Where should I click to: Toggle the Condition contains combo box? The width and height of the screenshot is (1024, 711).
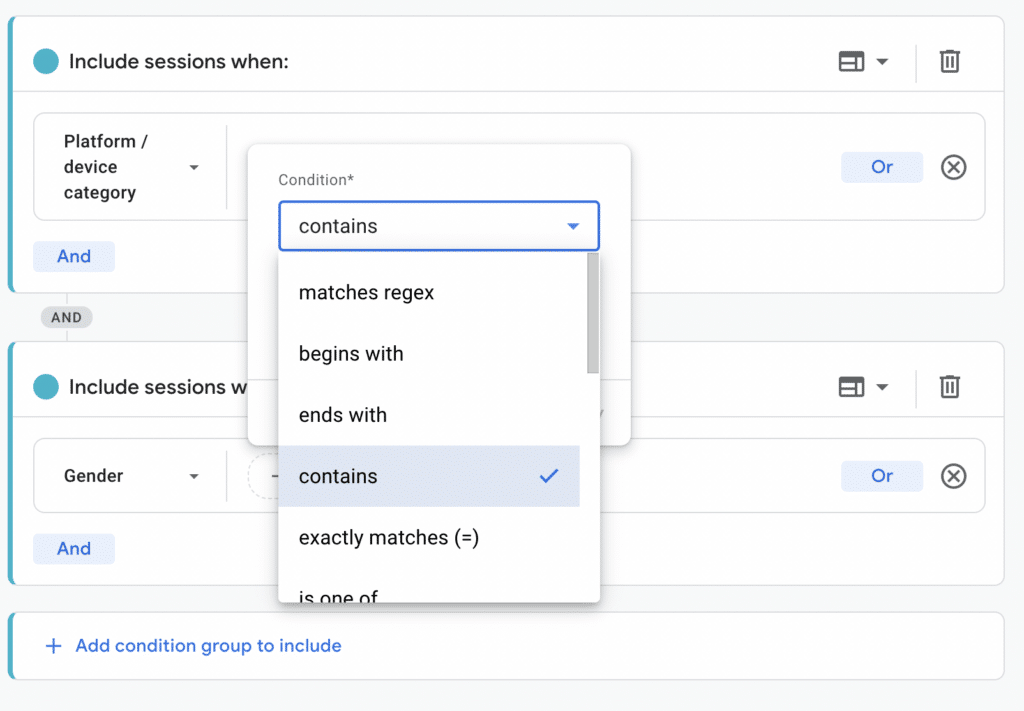click(x=439, y=226)
